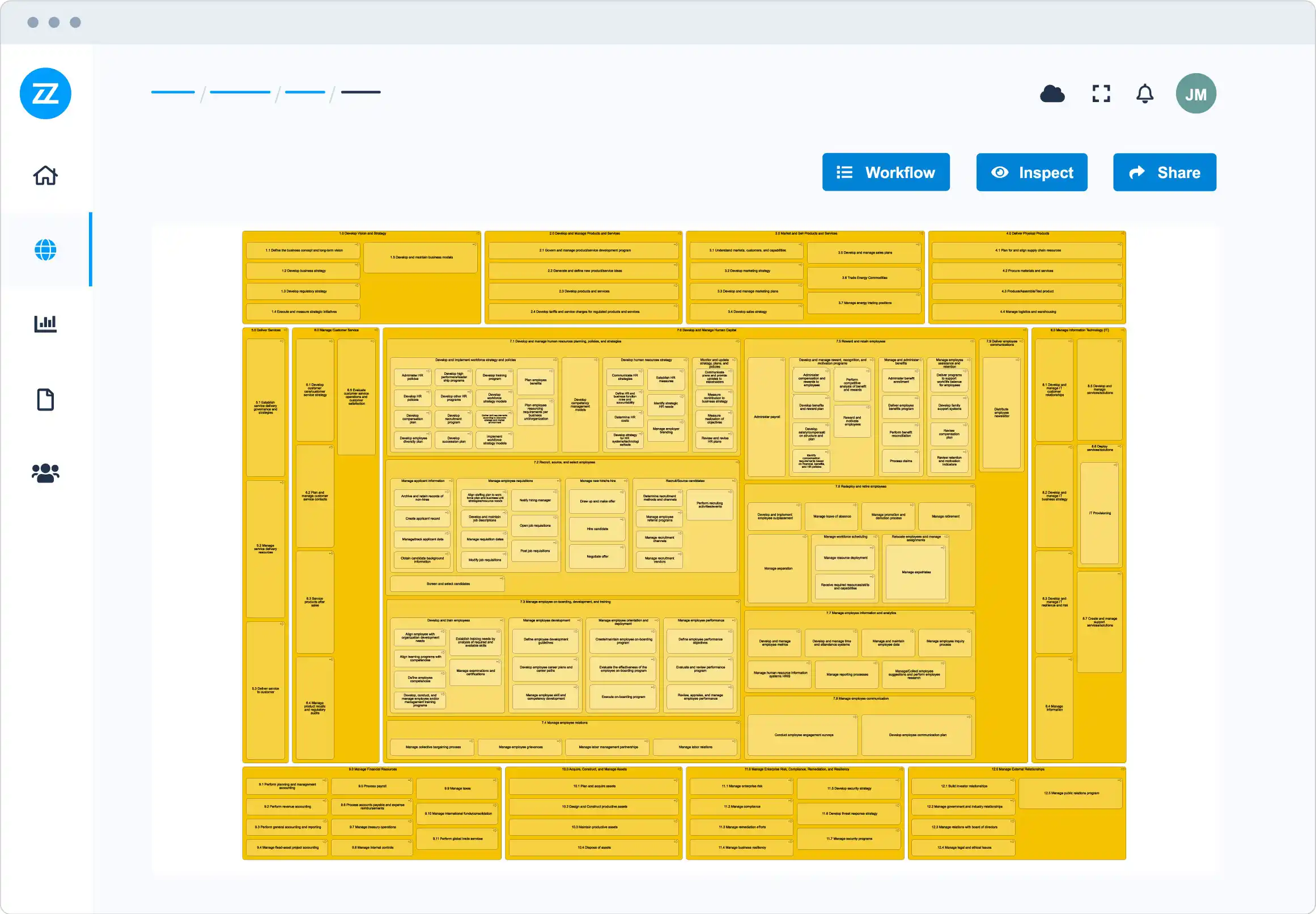Select the globe icon in sidebar
This screenshot has width=1316, height=914.
coord(45,249)
